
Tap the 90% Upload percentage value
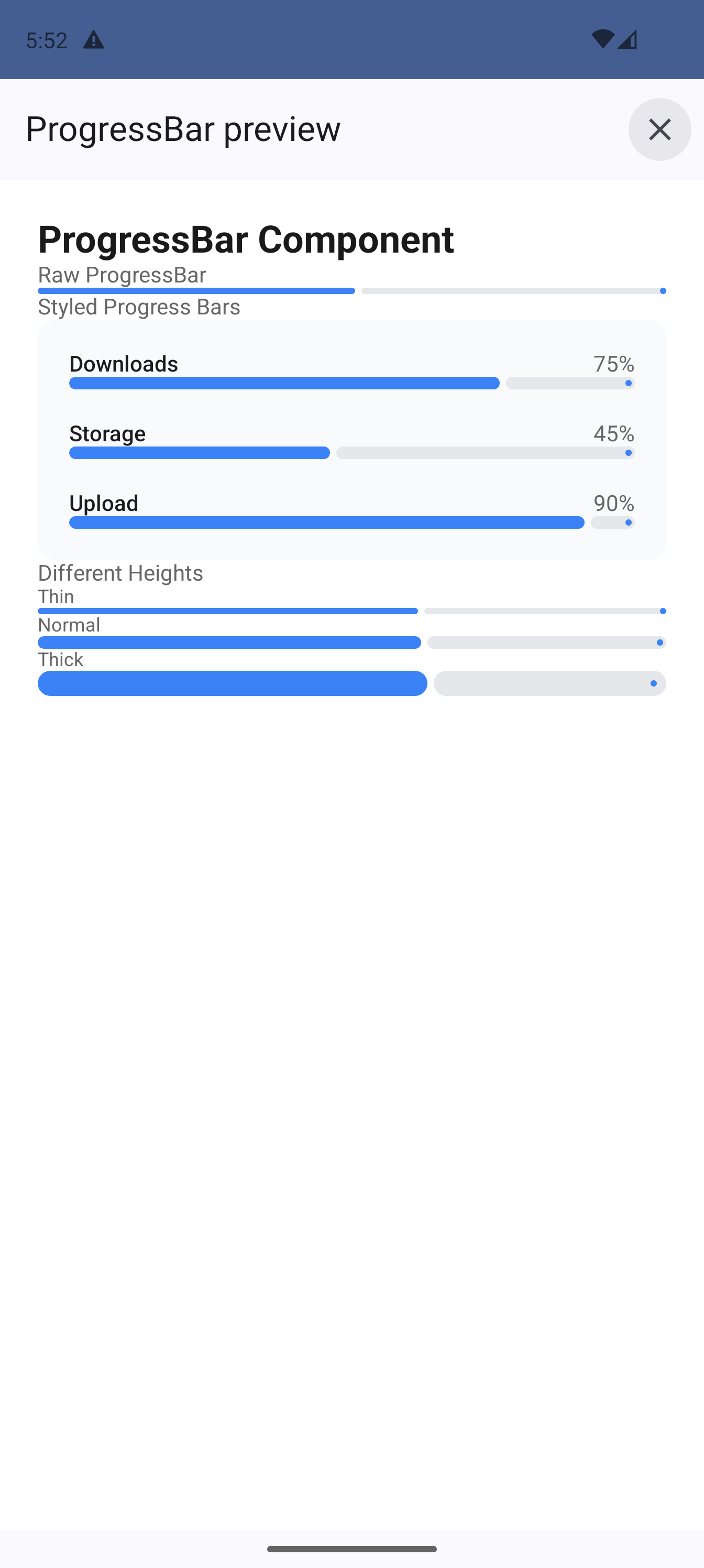613,503
